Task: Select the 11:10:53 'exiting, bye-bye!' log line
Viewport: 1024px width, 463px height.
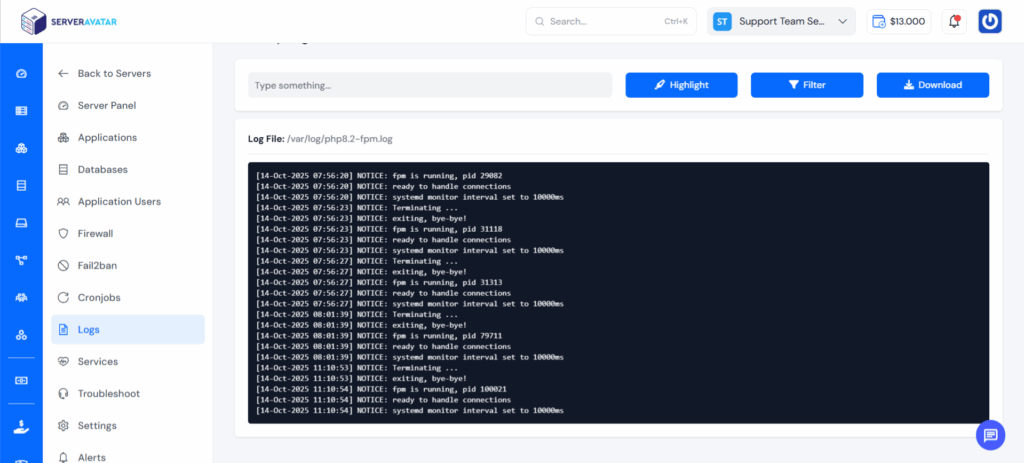Action: pyautogui.click(x=361, y=379)
